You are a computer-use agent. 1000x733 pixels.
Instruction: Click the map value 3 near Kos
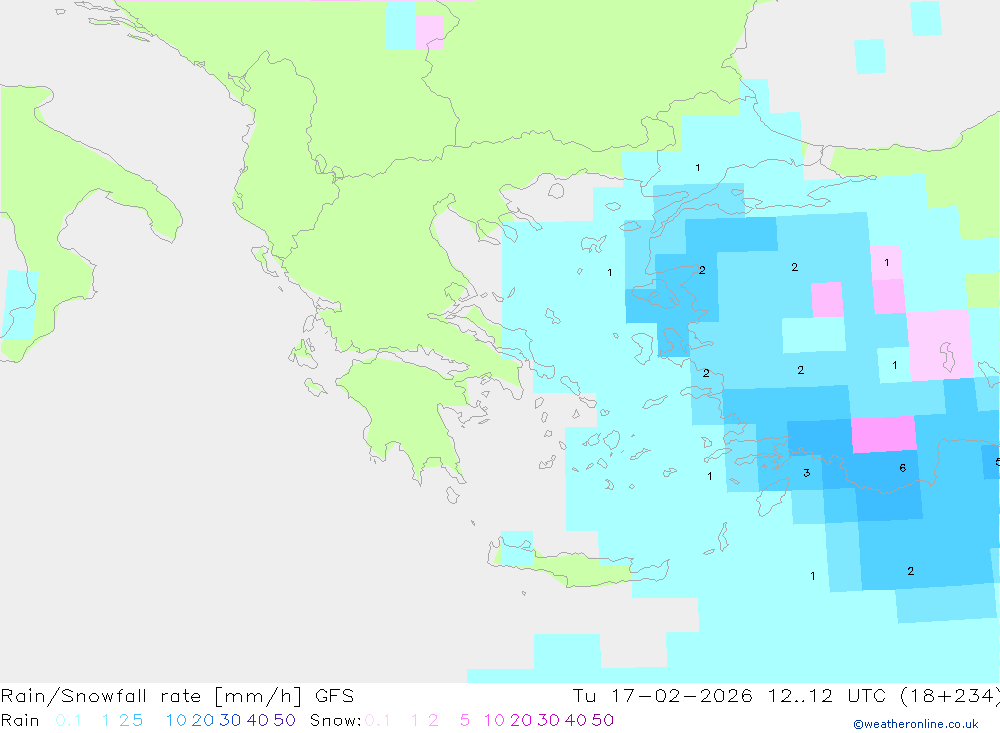pos(807,473)
